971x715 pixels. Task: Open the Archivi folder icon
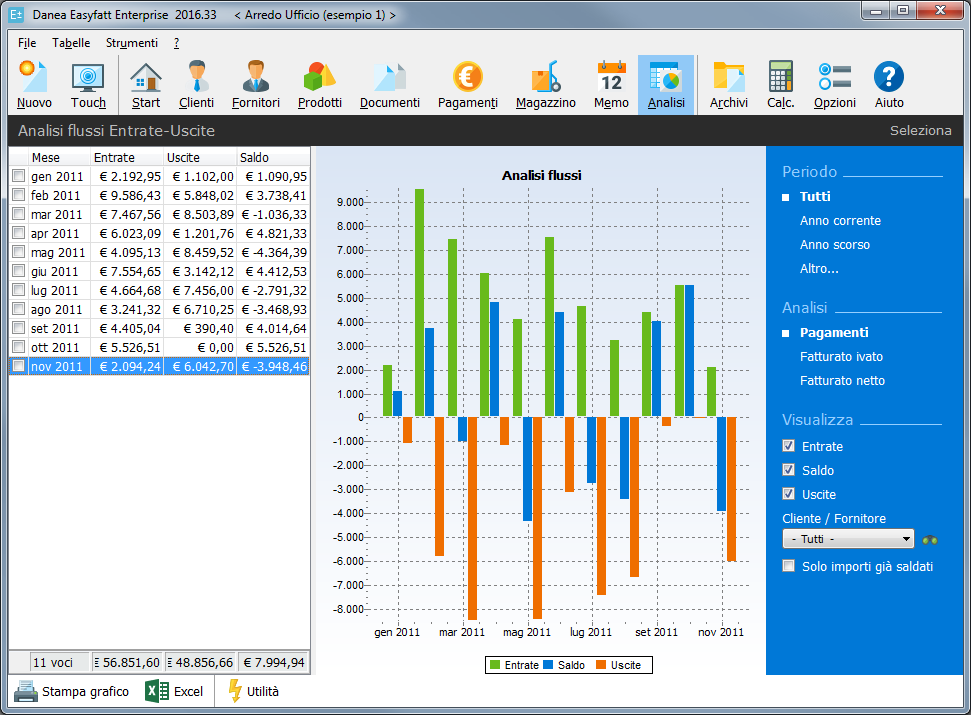click(x=728, y=85)
